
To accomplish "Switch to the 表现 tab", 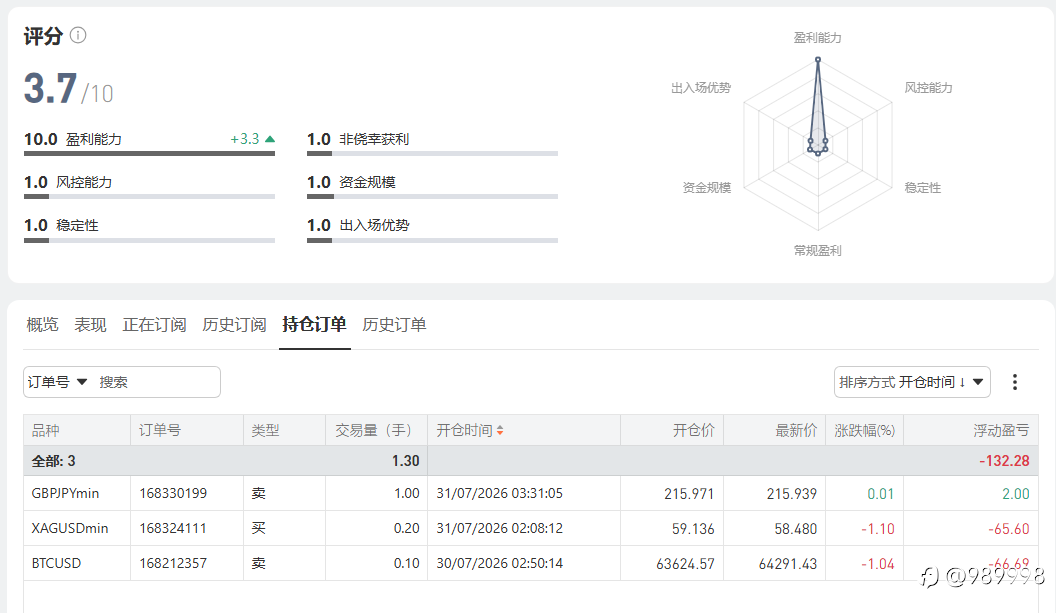I will point(90,325).
